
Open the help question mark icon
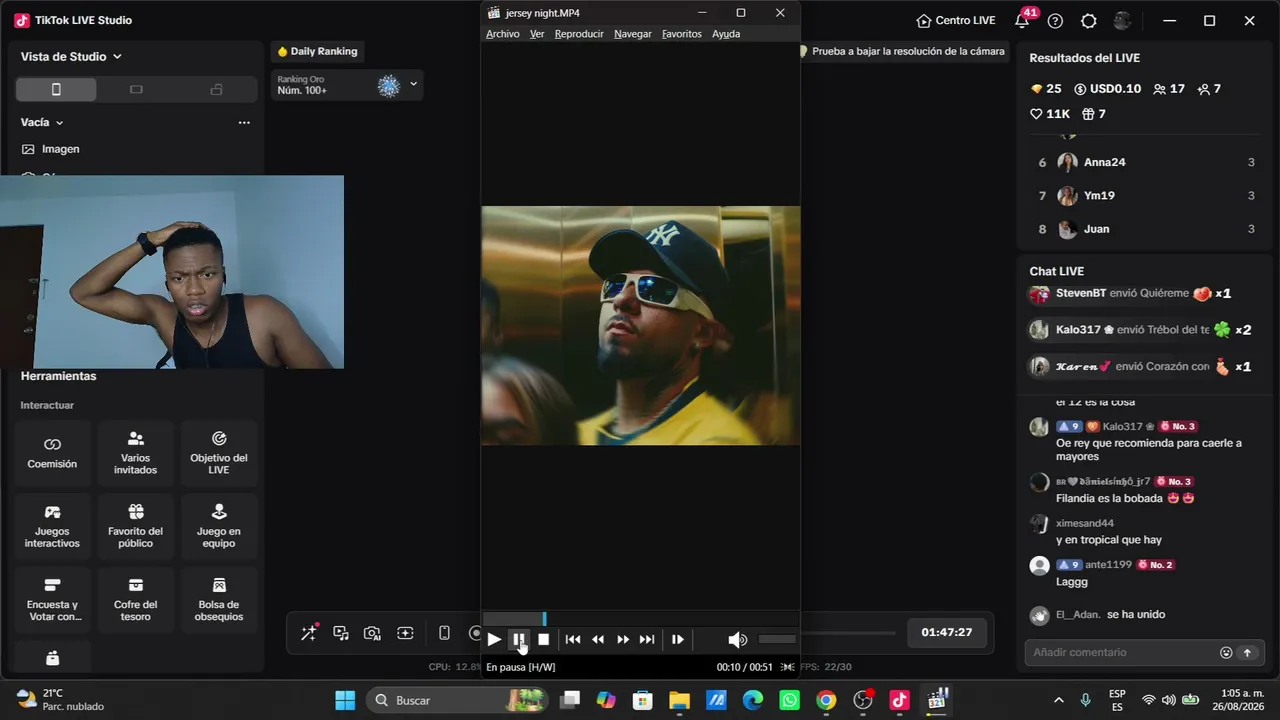(x=1055, y=21)
